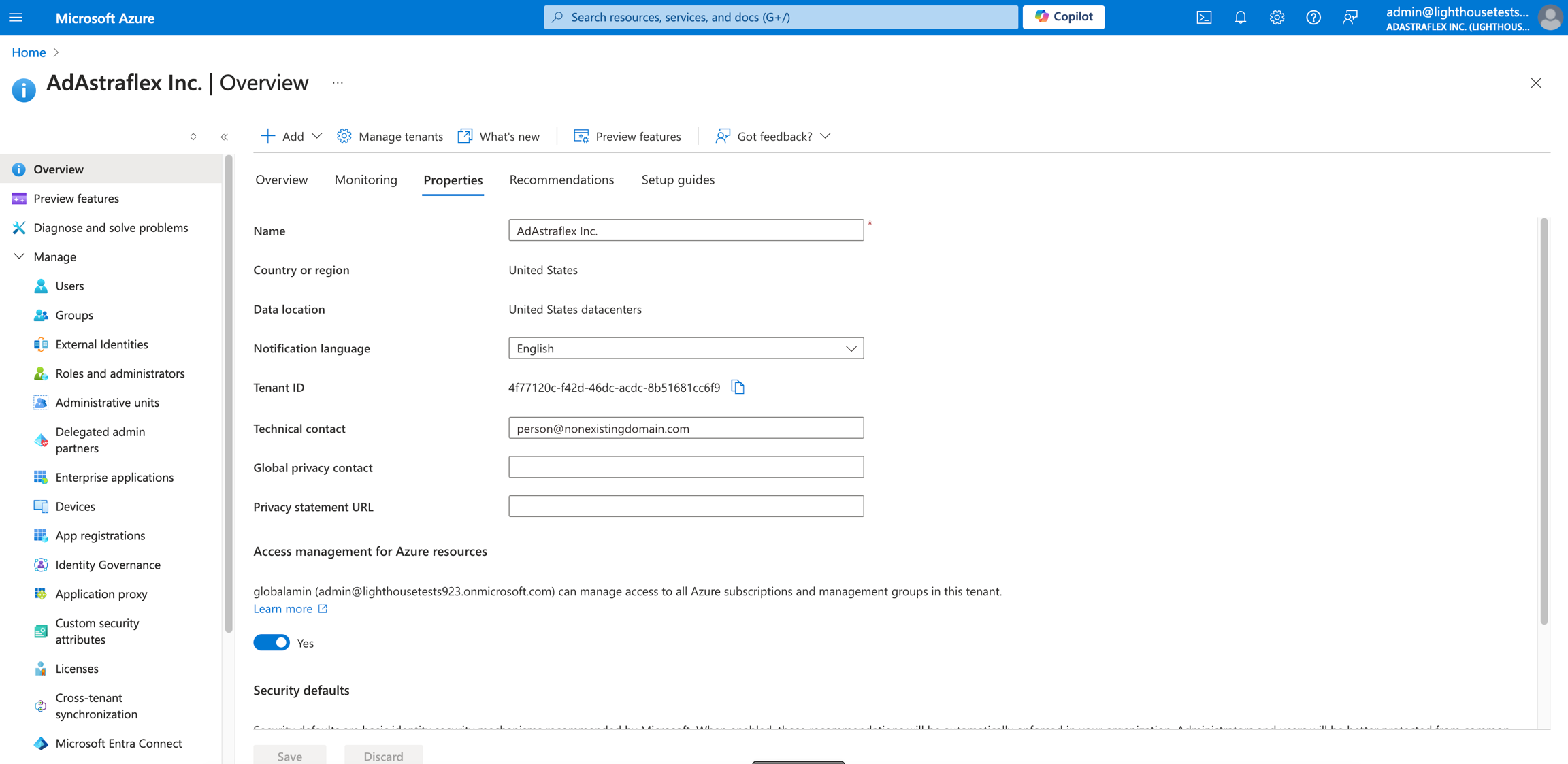Viewport: 1568px width, 764px height.
Task: Open Enterprise applications in sidebar
Action: pyautogui.click(x=114, y=477)
